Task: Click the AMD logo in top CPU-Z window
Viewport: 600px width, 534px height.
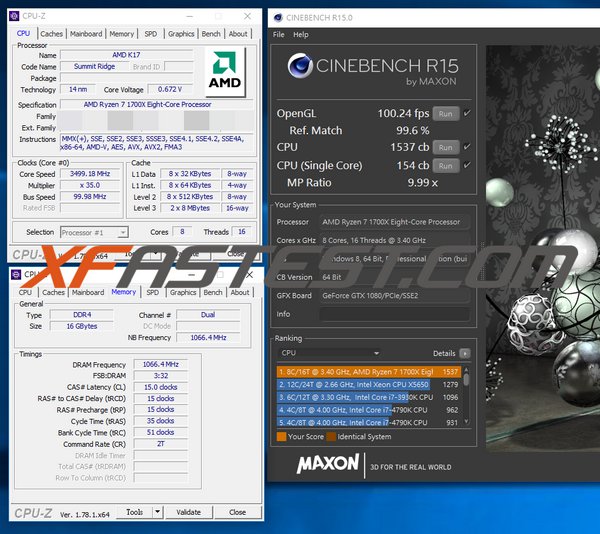Action: point(225,72)
